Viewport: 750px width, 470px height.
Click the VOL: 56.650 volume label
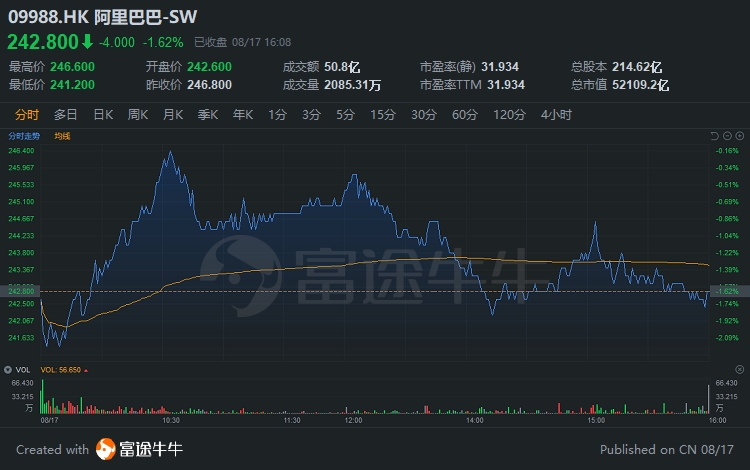60,370
